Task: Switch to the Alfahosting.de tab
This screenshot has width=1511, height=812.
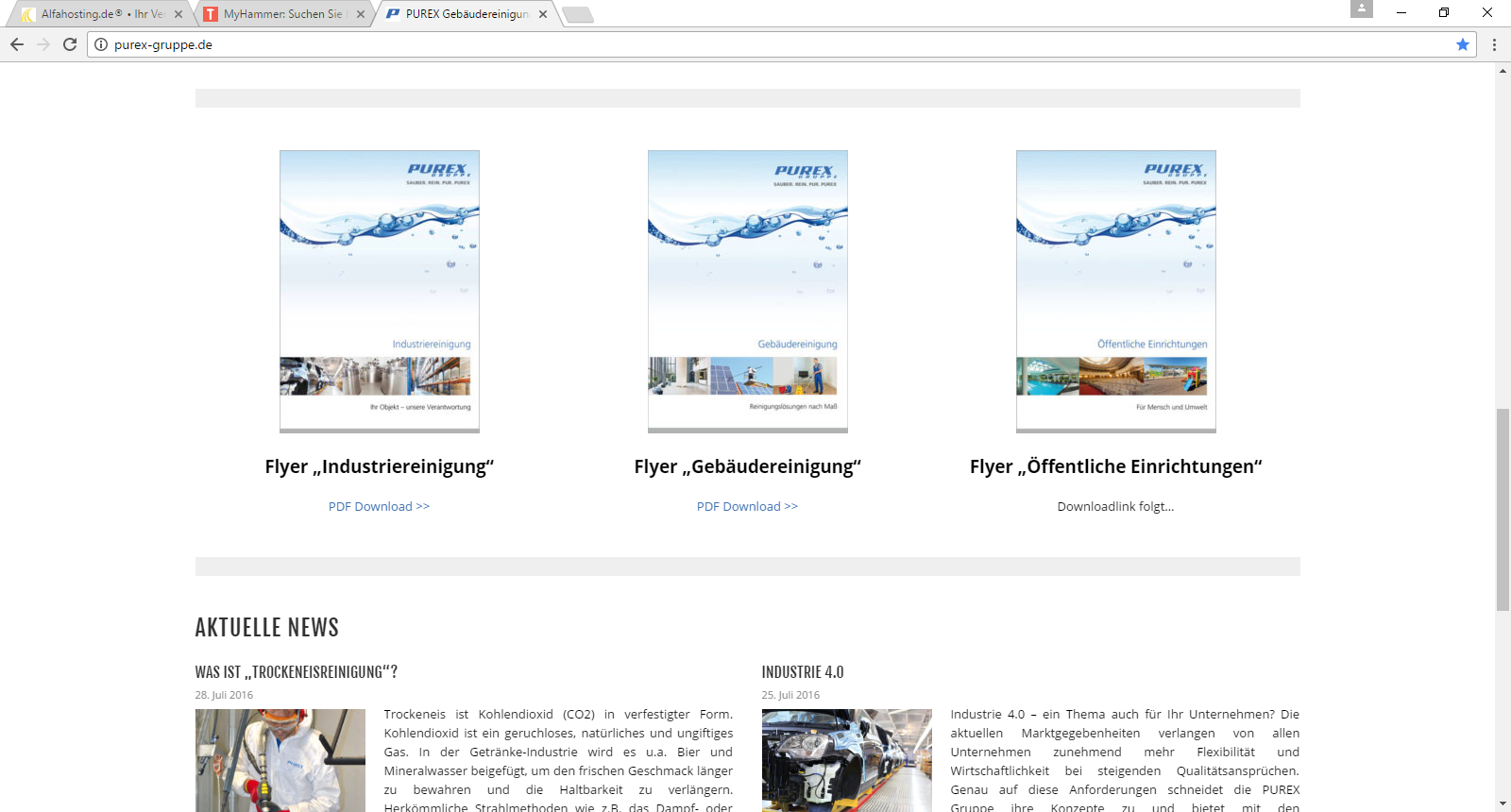Action: tap(99, 14)
